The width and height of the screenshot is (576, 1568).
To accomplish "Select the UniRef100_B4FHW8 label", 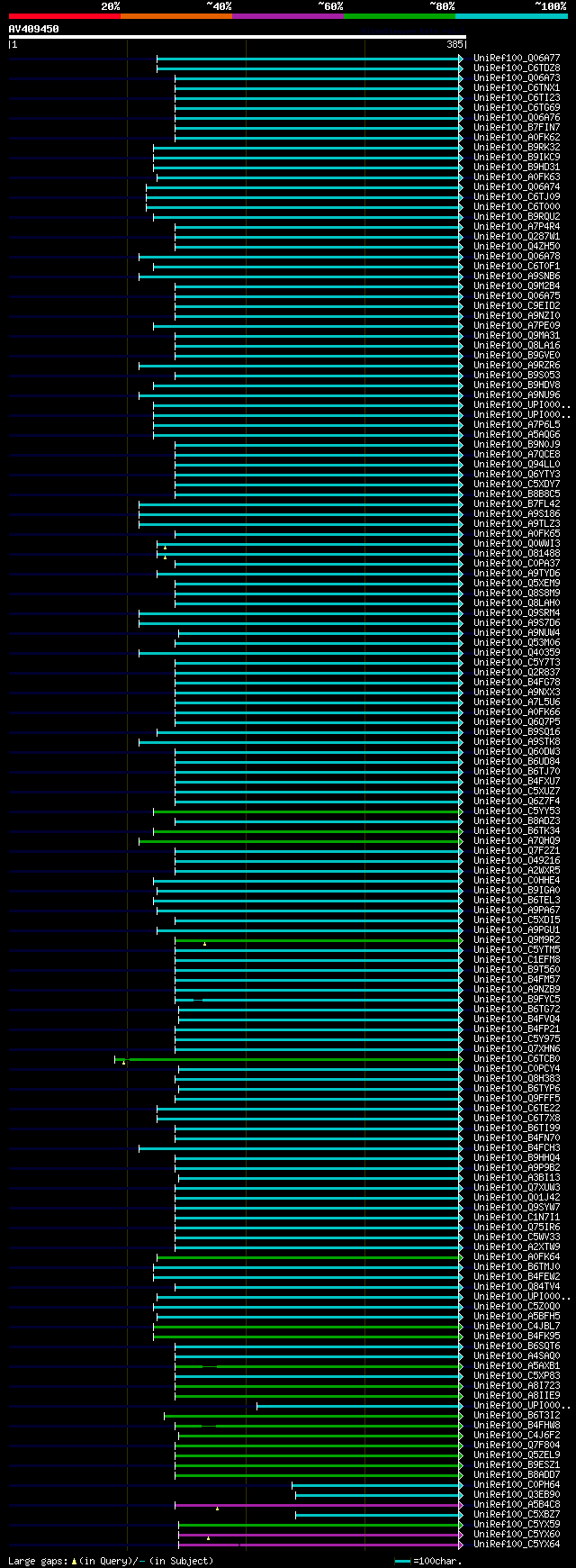I will click(x=517, y=1425).
